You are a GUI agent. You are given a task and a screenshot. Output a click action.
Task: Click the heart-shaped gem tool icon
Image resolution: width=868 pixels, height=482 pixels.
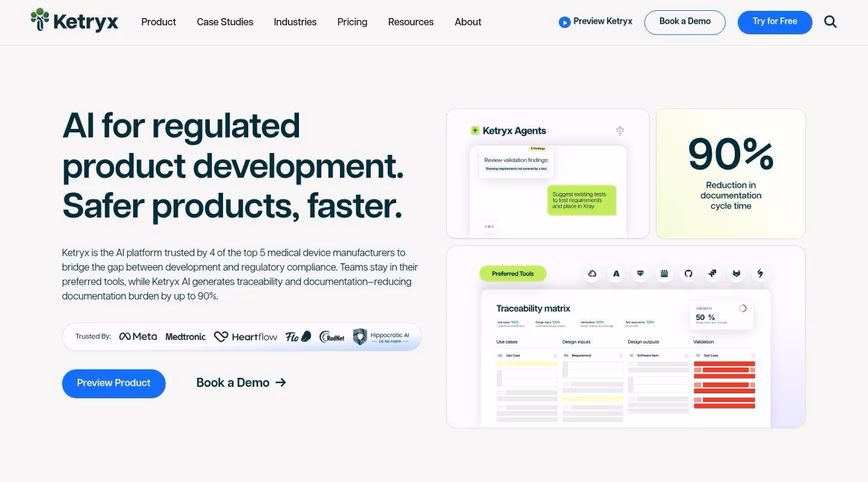tap(640, 273)
